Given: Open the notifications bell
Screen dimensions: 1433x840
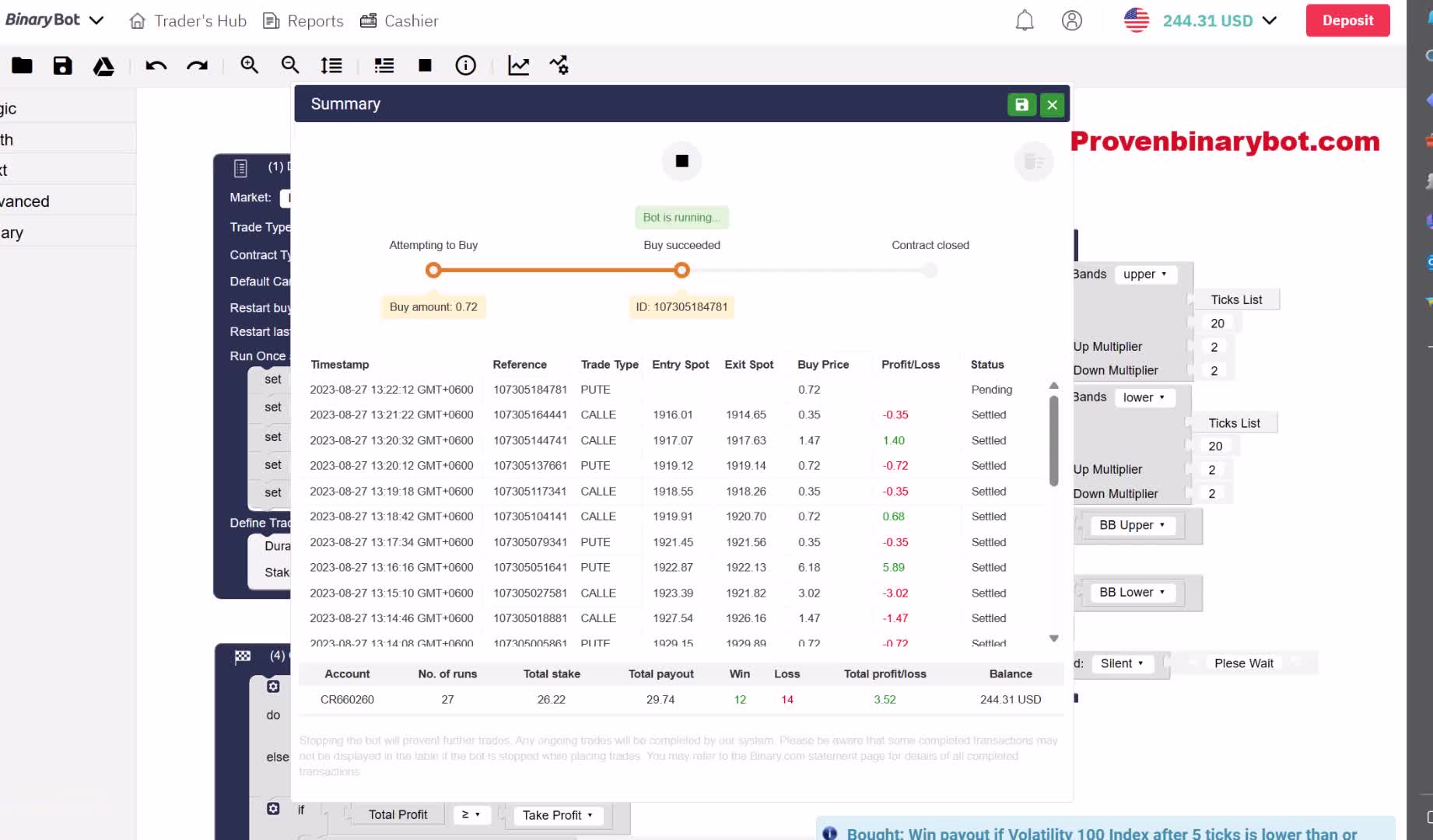Looking at the screenshot, I should [x=1025, y=20].
